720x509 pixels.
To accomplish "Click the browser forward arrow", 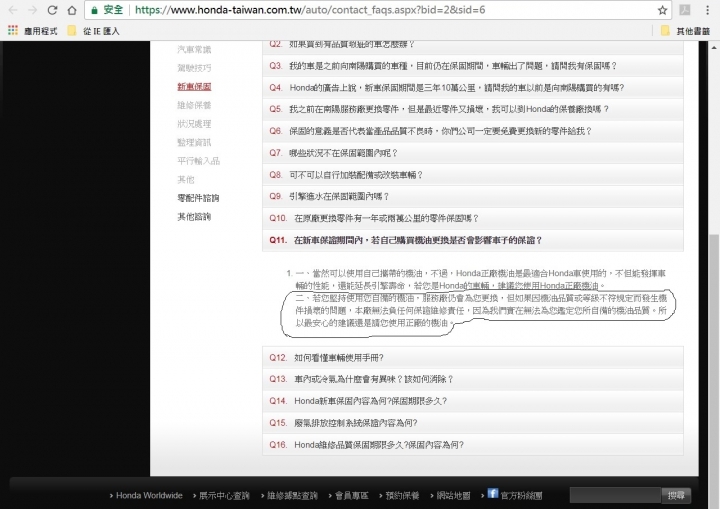I will point(32,10).
